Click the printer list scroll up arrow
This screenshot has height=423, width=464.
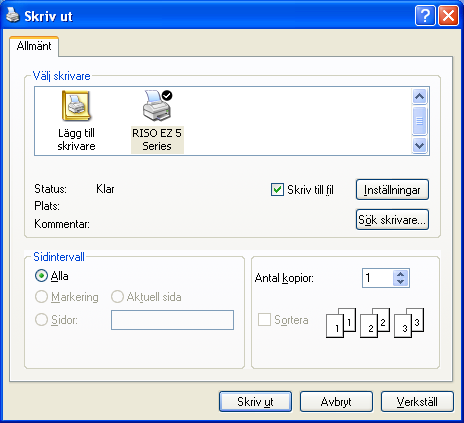point(420,97)
